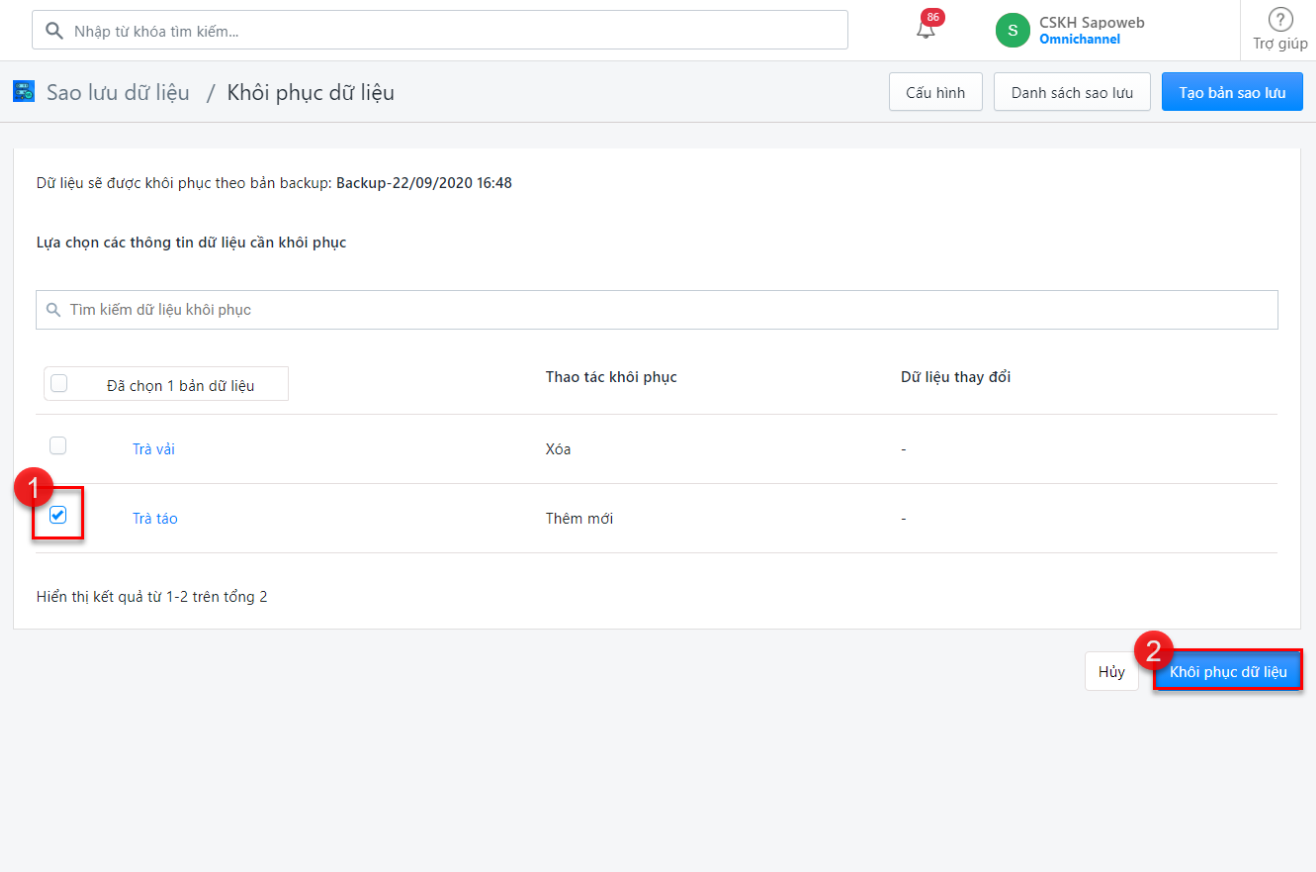This screenshot has height=872, width=1316.
Task: Focus the Tìm kiếm dữ liệu khôi phục field
Action: click(x=657, y=310)
